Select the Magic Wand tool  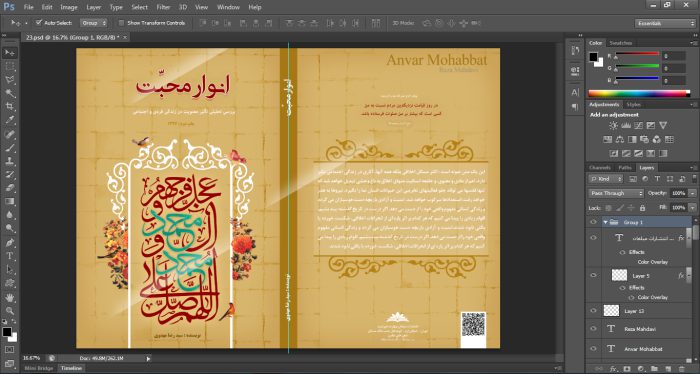(9, 93)
